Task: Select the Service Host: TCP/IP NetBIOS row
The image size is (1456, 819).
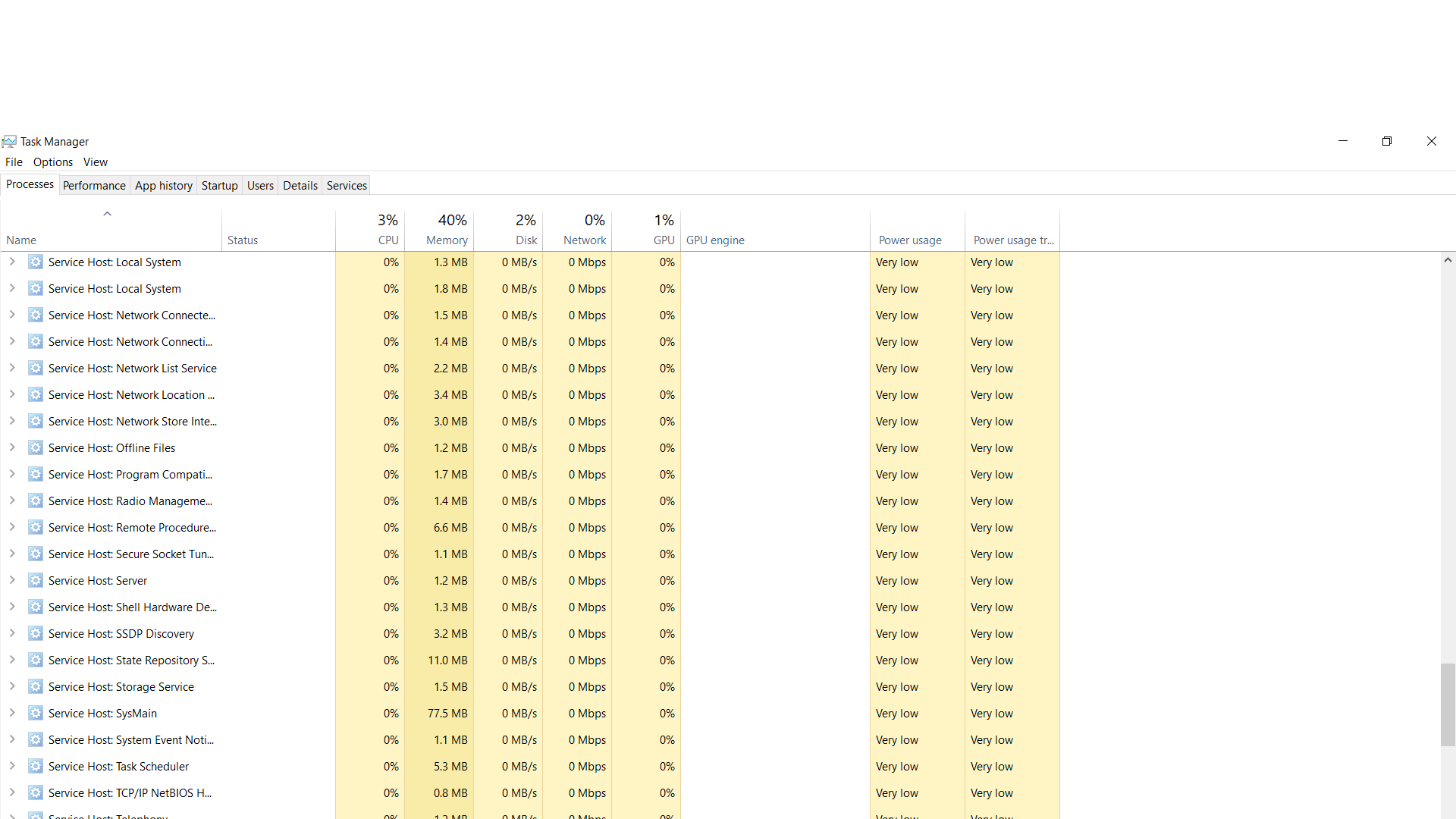Action: (130, 793)
